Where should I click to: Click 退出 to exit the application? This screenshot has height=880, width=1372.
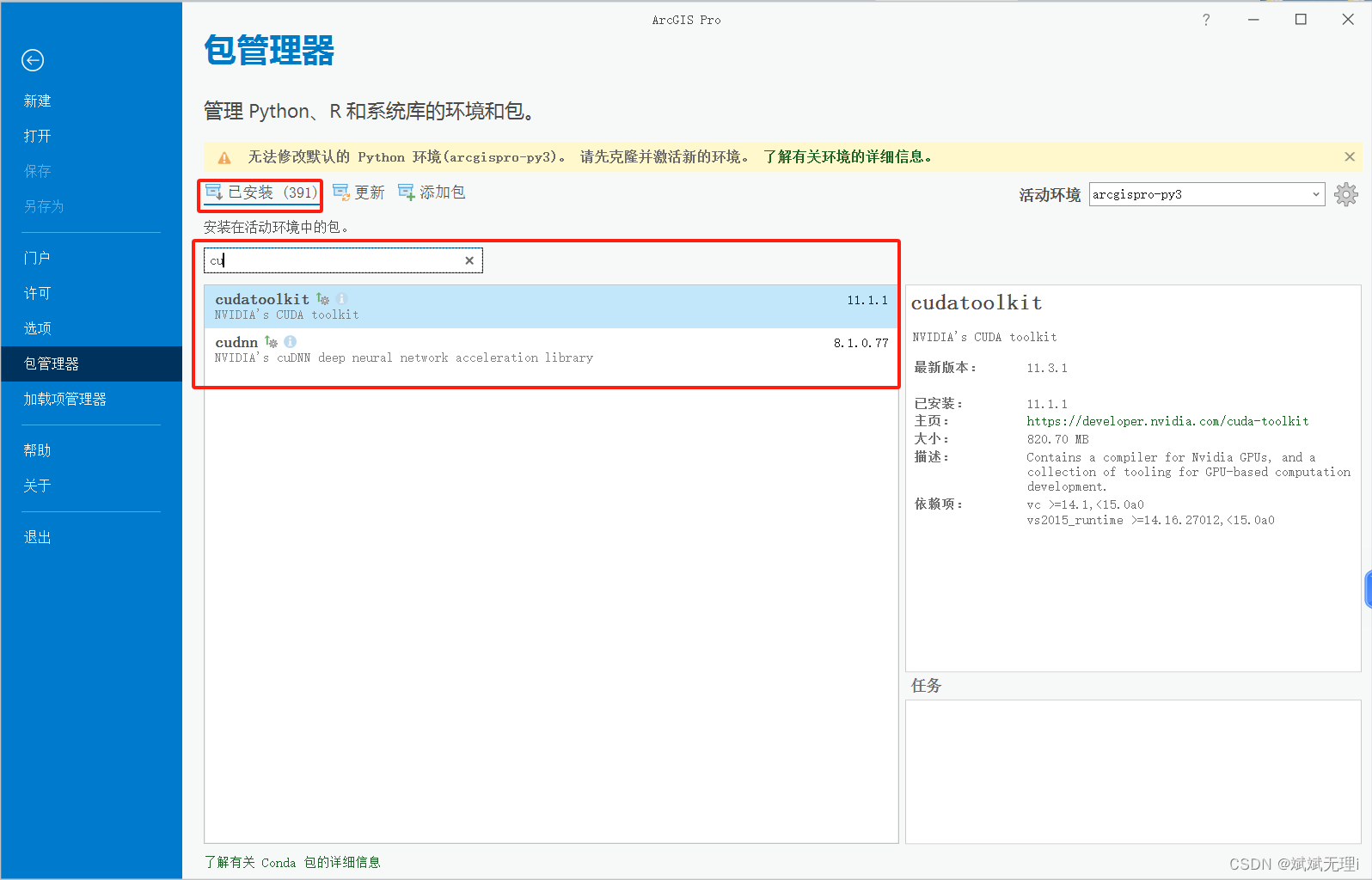(x=38, y=537)
